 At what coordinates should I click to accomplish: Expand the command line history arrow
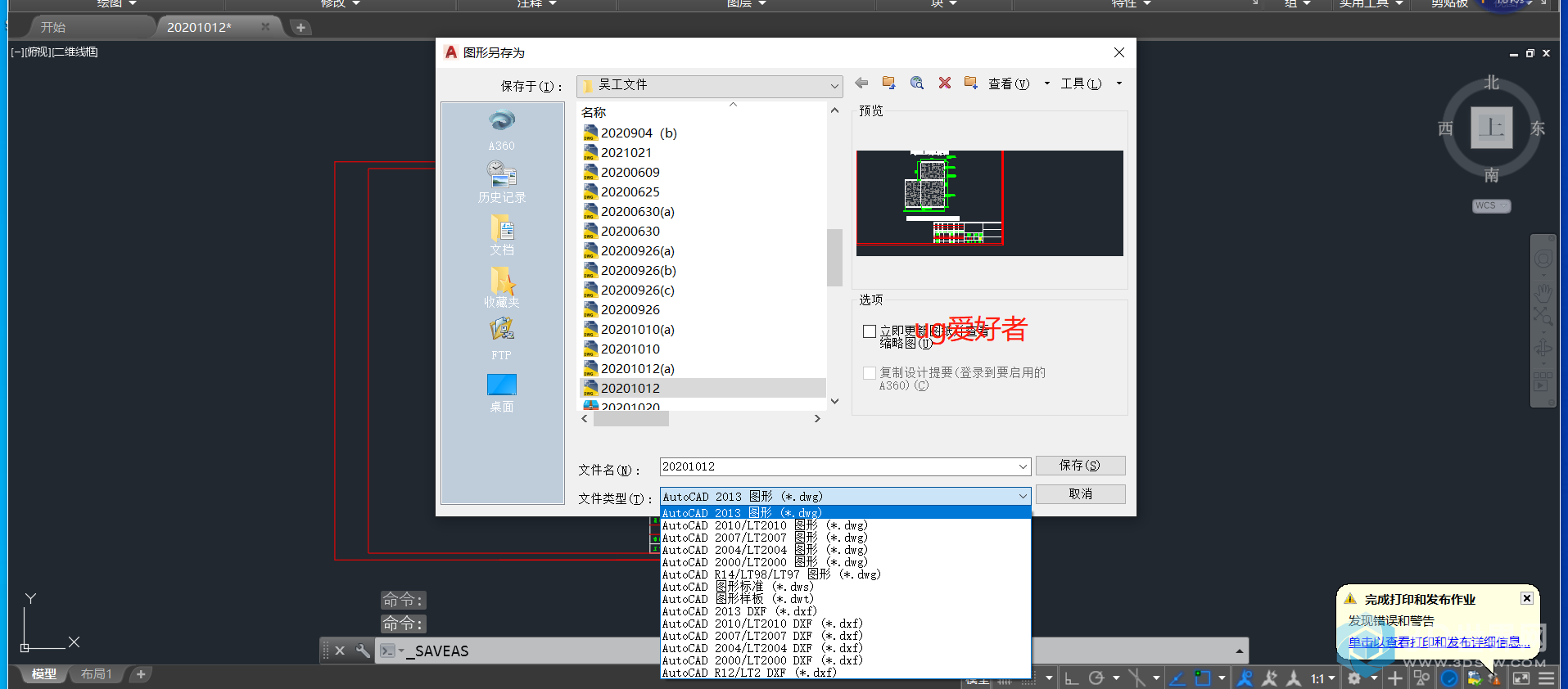tap(1240, 651)
